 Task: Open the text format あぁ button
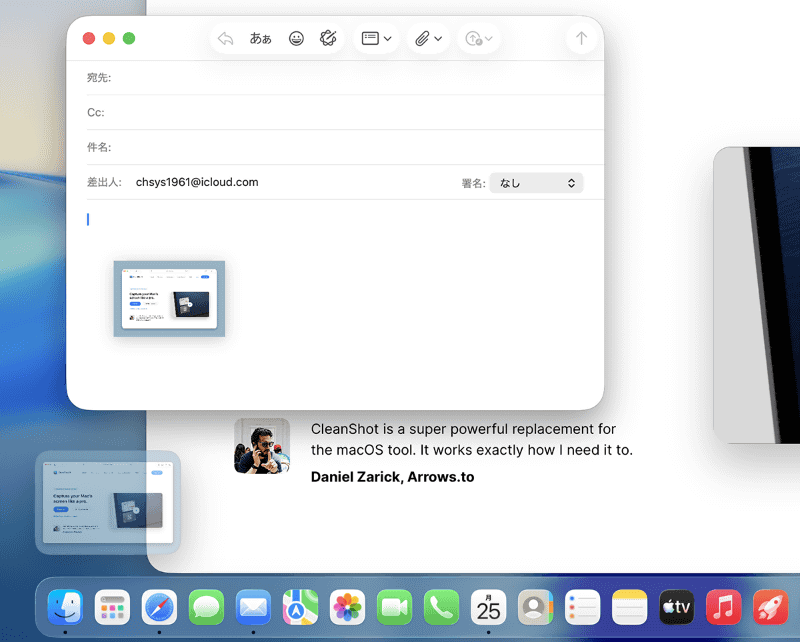pyautogui.click(x=260, y=38)
